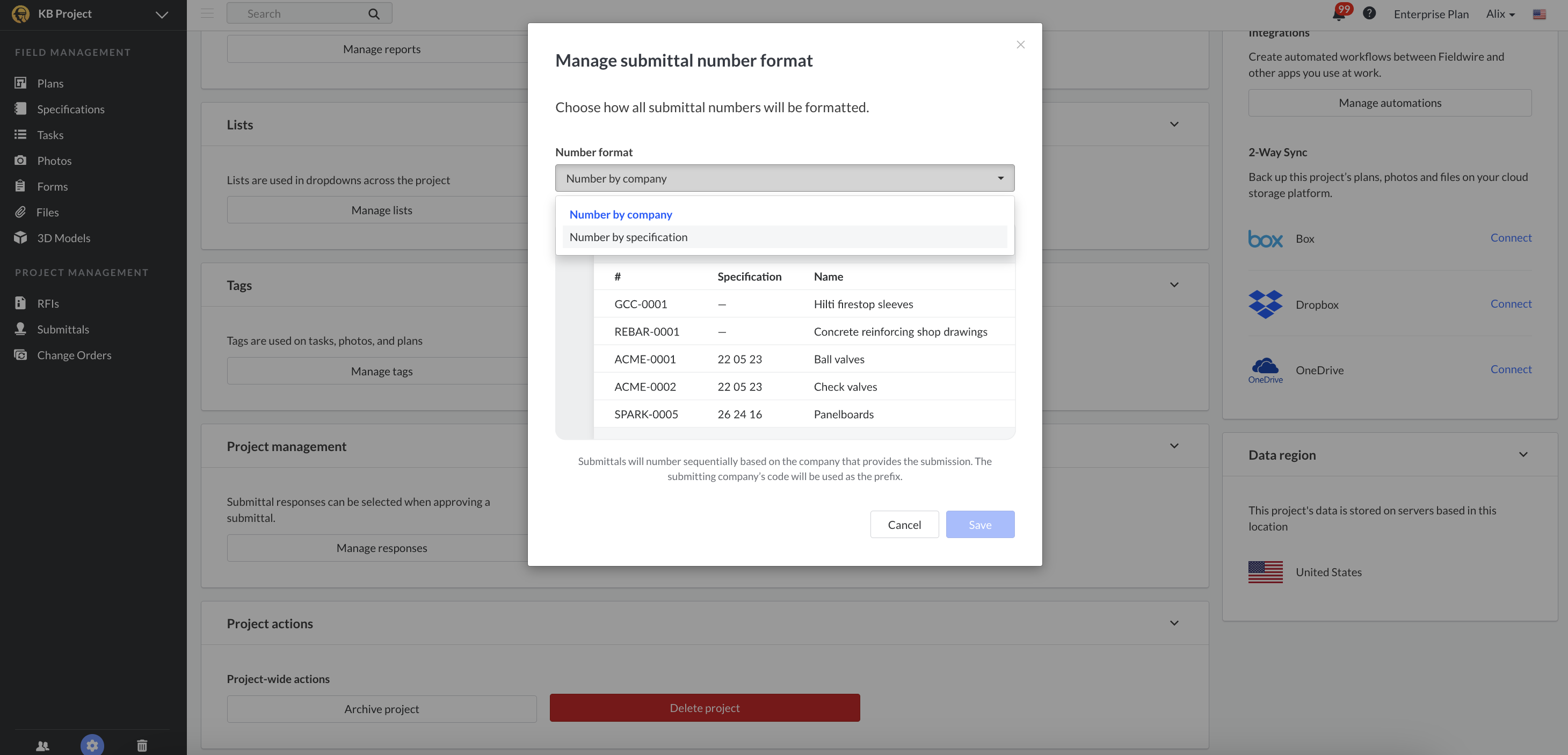The image size is (1568, 755).
Task: Open the notifications bell icon
Action: [1339, 14]
